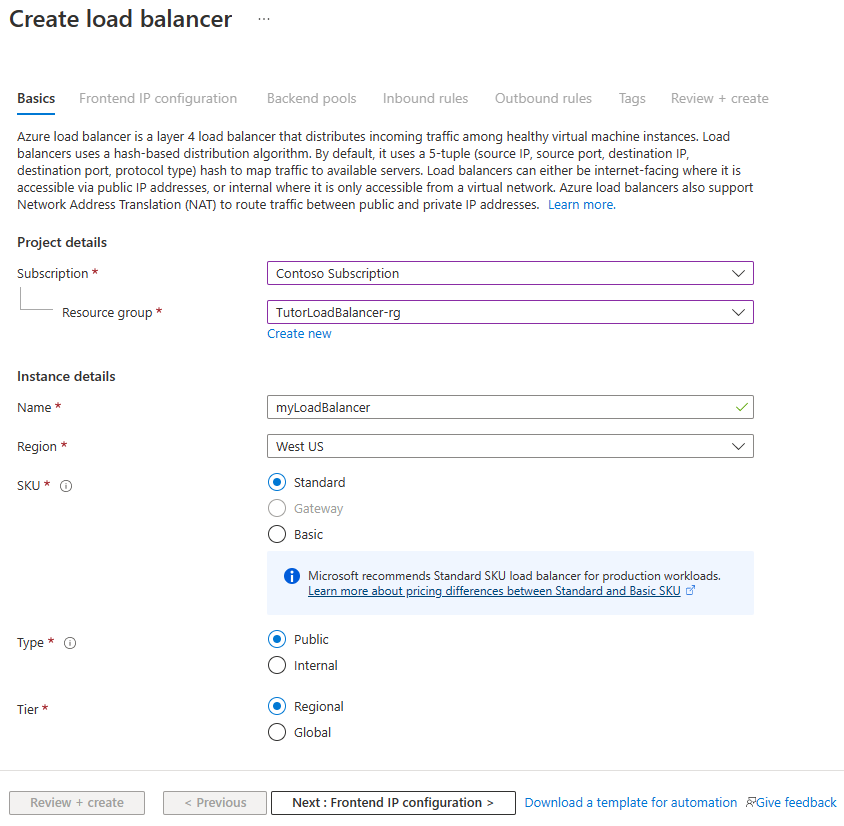Go to the Backend pools tab

[311, 98]
